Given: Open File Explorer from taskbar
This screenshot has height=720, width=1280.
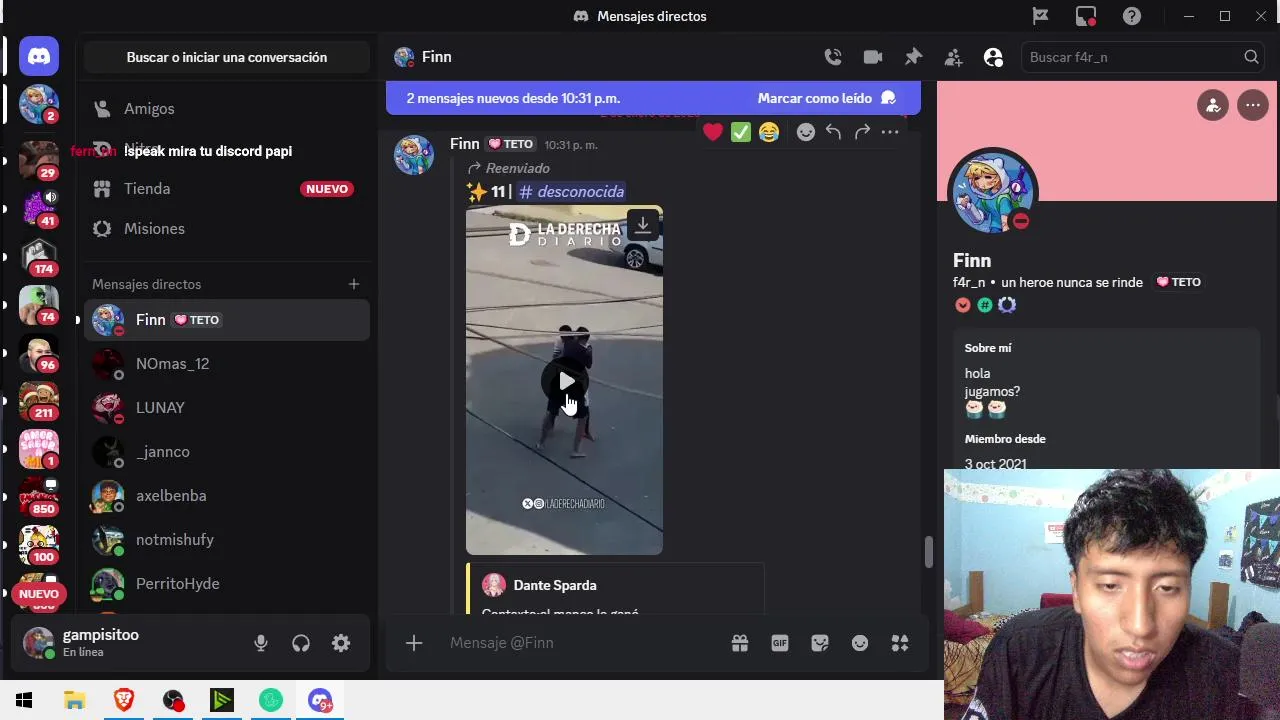Looking at the screenshot, I should 75,700.
